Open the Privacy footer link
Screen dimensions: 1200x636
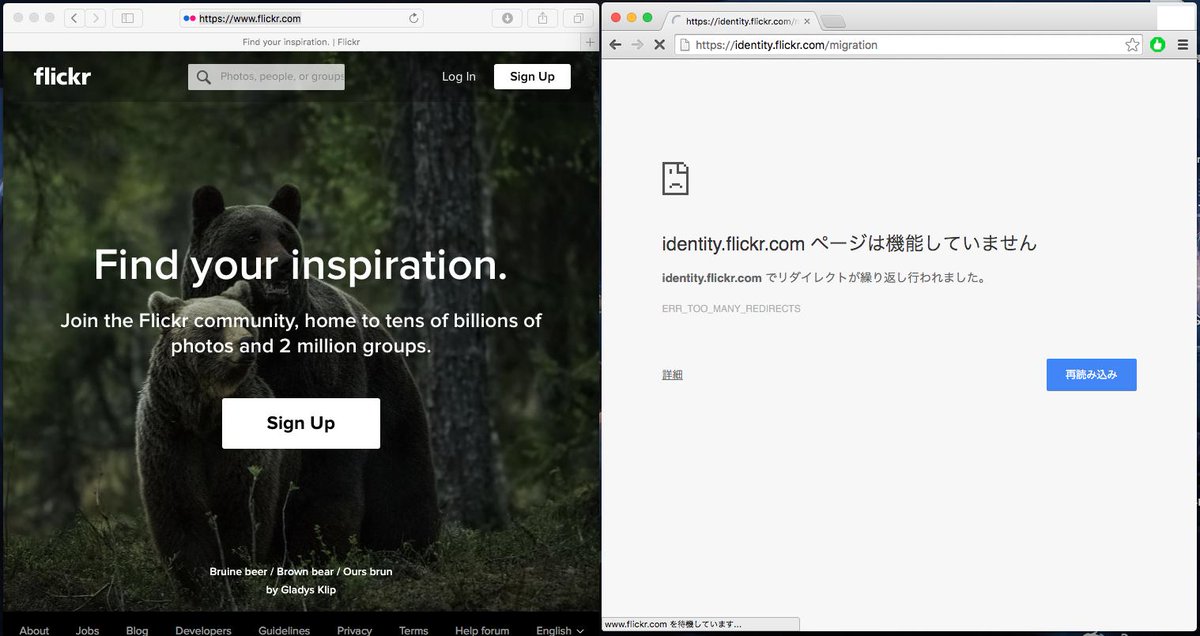tap(354, 630)
